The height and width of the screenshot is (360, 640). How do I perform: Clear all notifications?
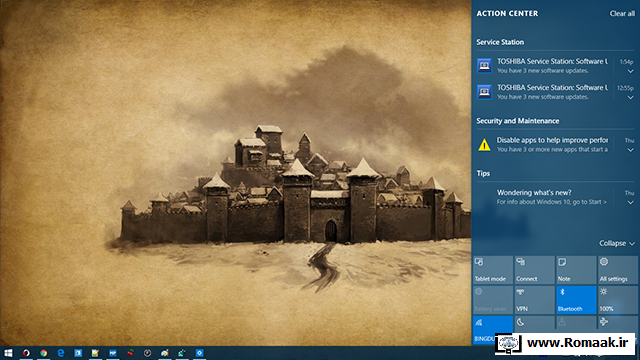click(622, 13)
